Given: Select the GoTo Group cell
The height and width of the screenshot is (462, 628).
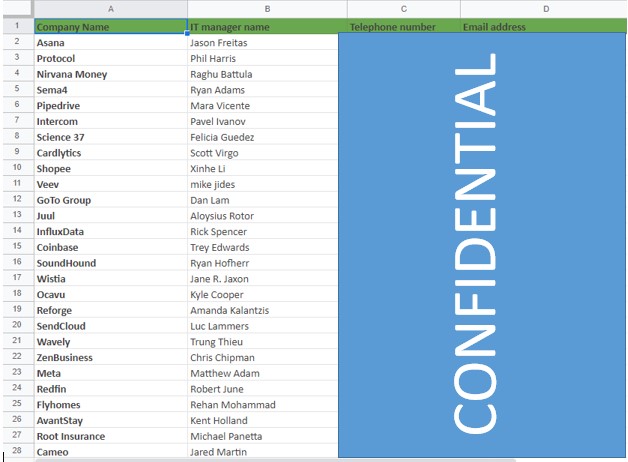Looking at the screenshot, I should click(x=111, y=200).
